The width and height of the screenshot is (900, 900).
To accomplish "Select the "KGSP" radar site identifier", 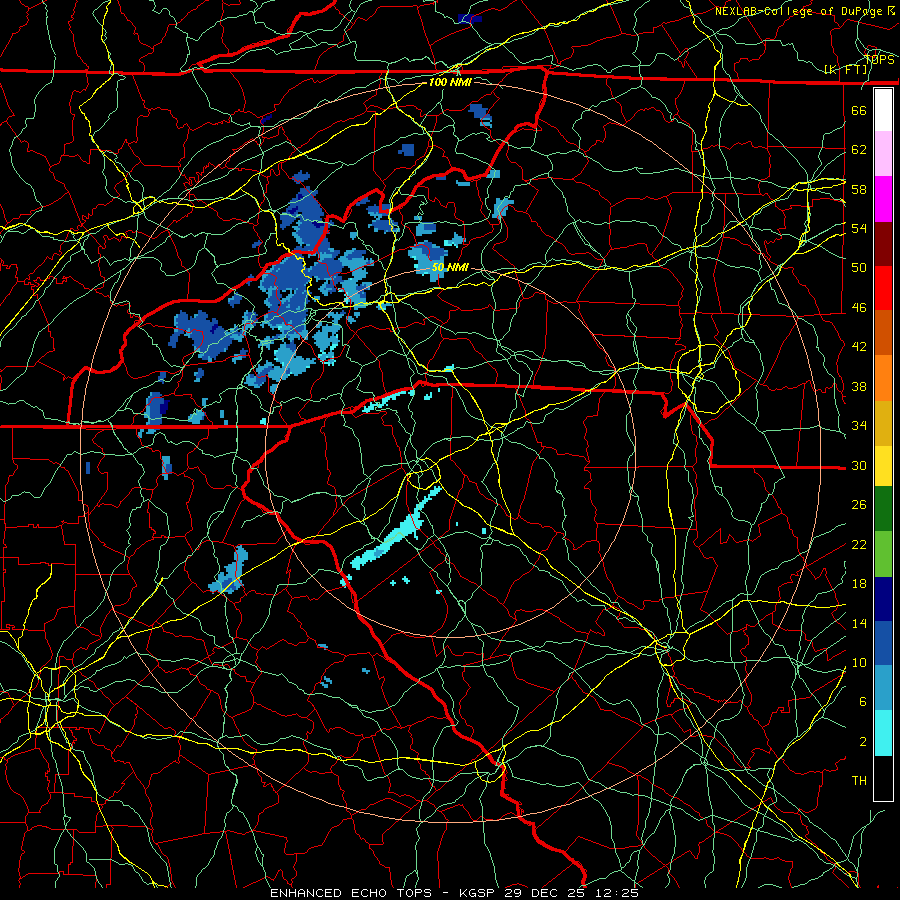I will (x=479, y=893).
